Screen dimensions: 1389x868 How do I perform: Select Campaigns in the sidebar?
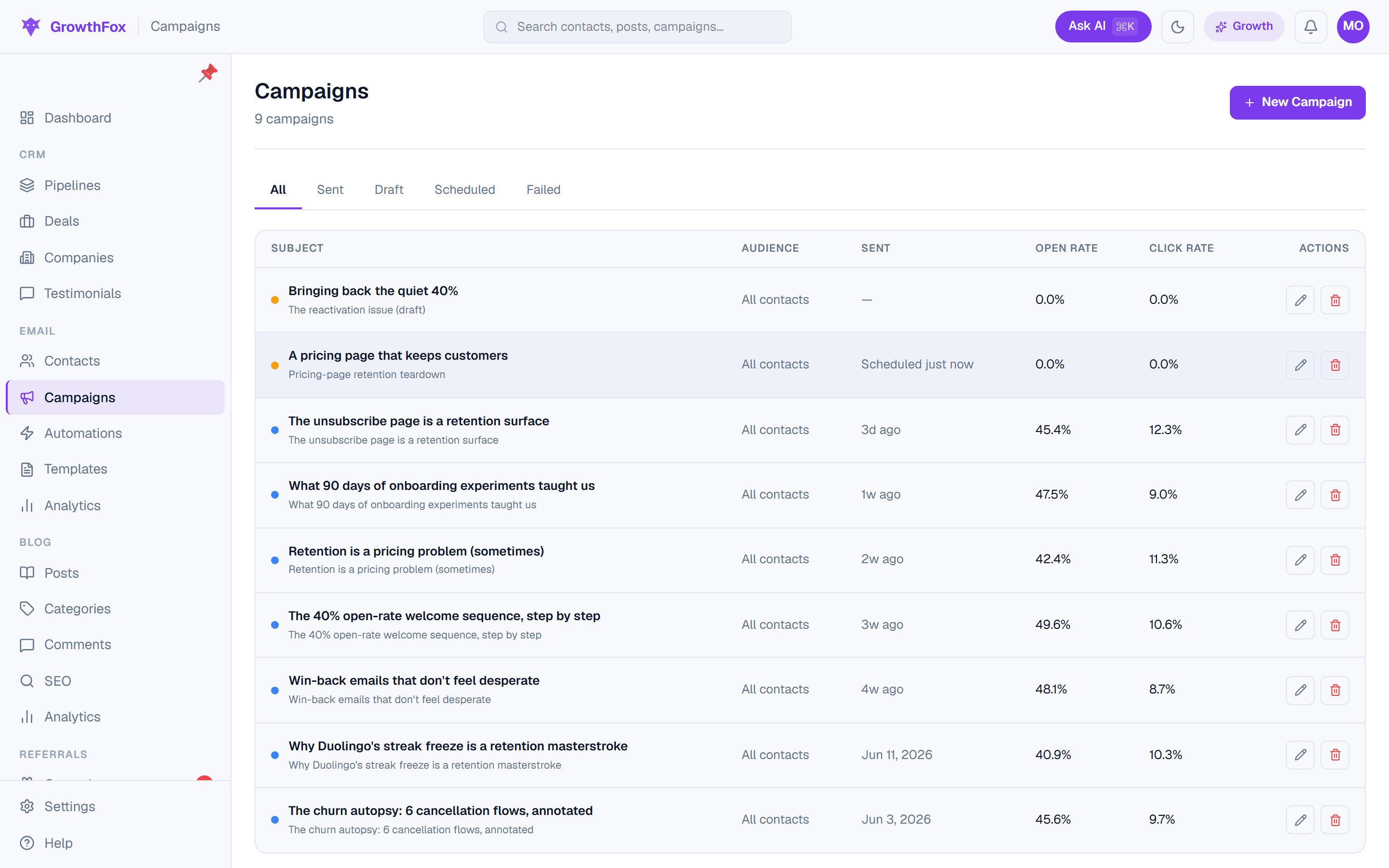click(x=115, y=397)
